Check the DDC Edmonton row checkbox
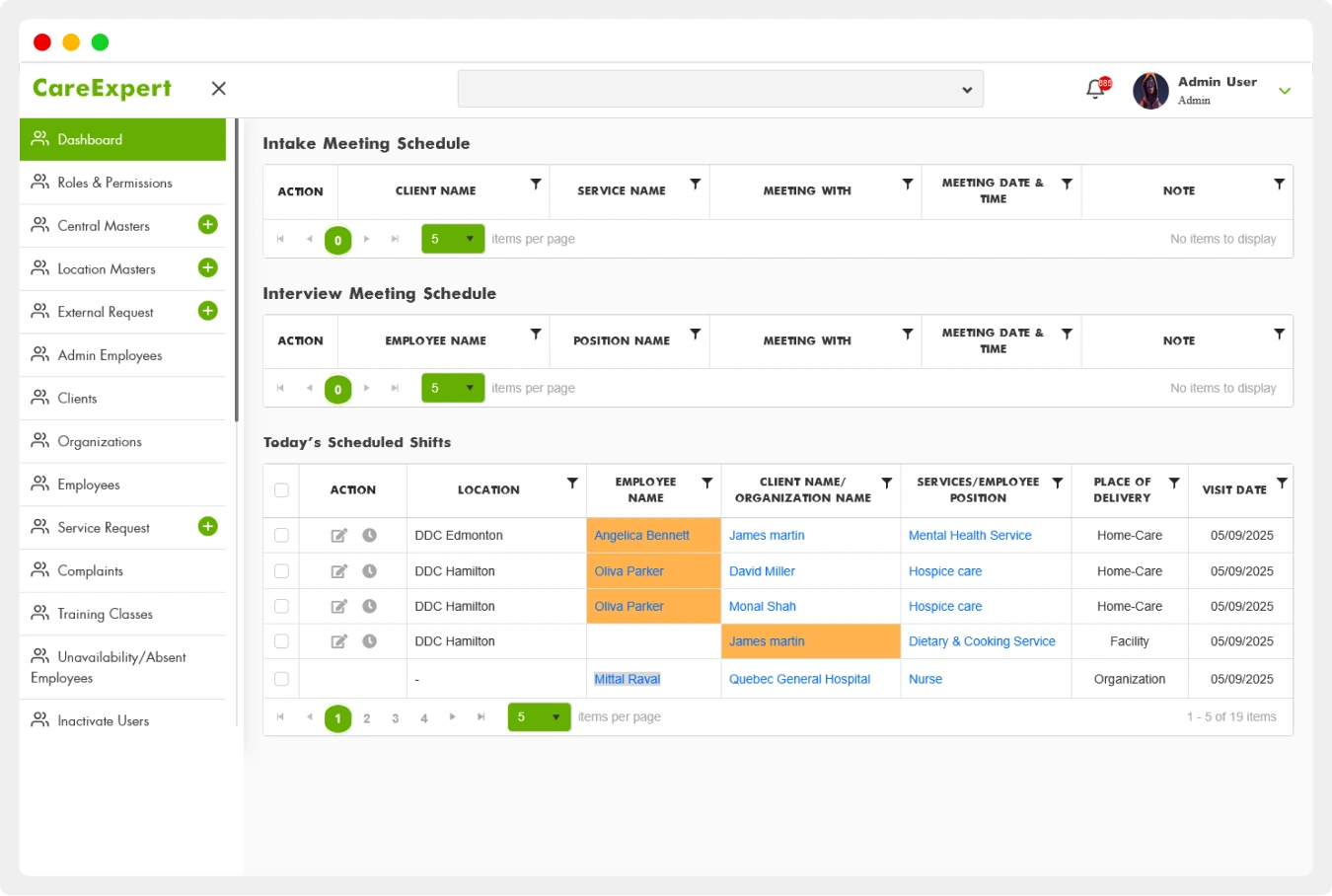 pyautogui.click(x=281, y=536)
